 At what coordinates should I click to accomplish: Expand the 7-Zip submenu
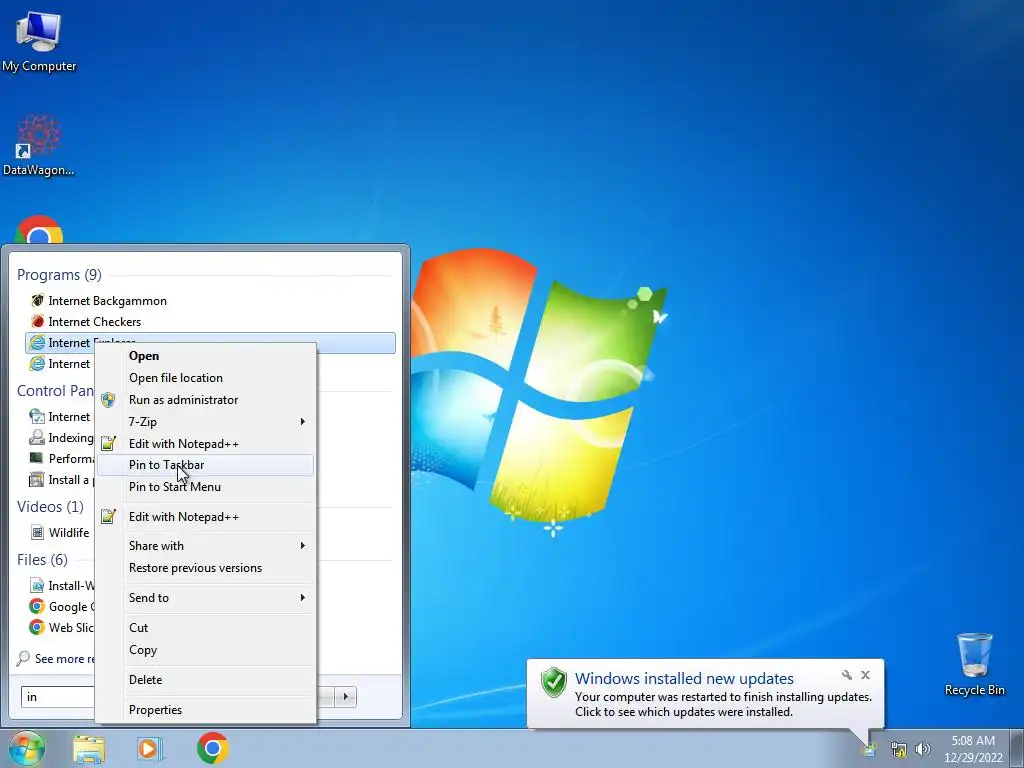coord(205,422)
